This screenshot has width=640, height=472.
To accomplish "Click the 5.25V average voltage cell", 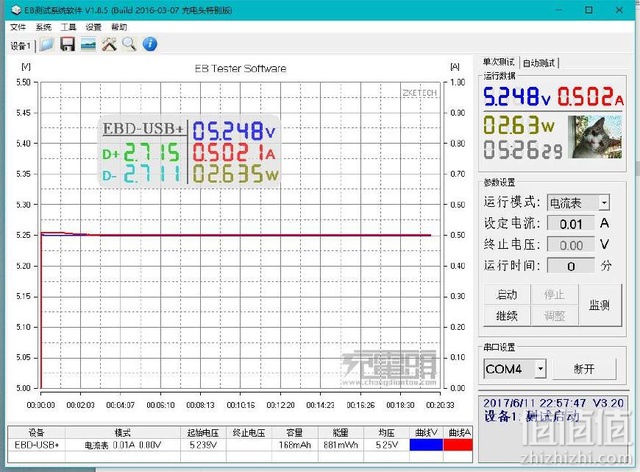I will 387,445.
